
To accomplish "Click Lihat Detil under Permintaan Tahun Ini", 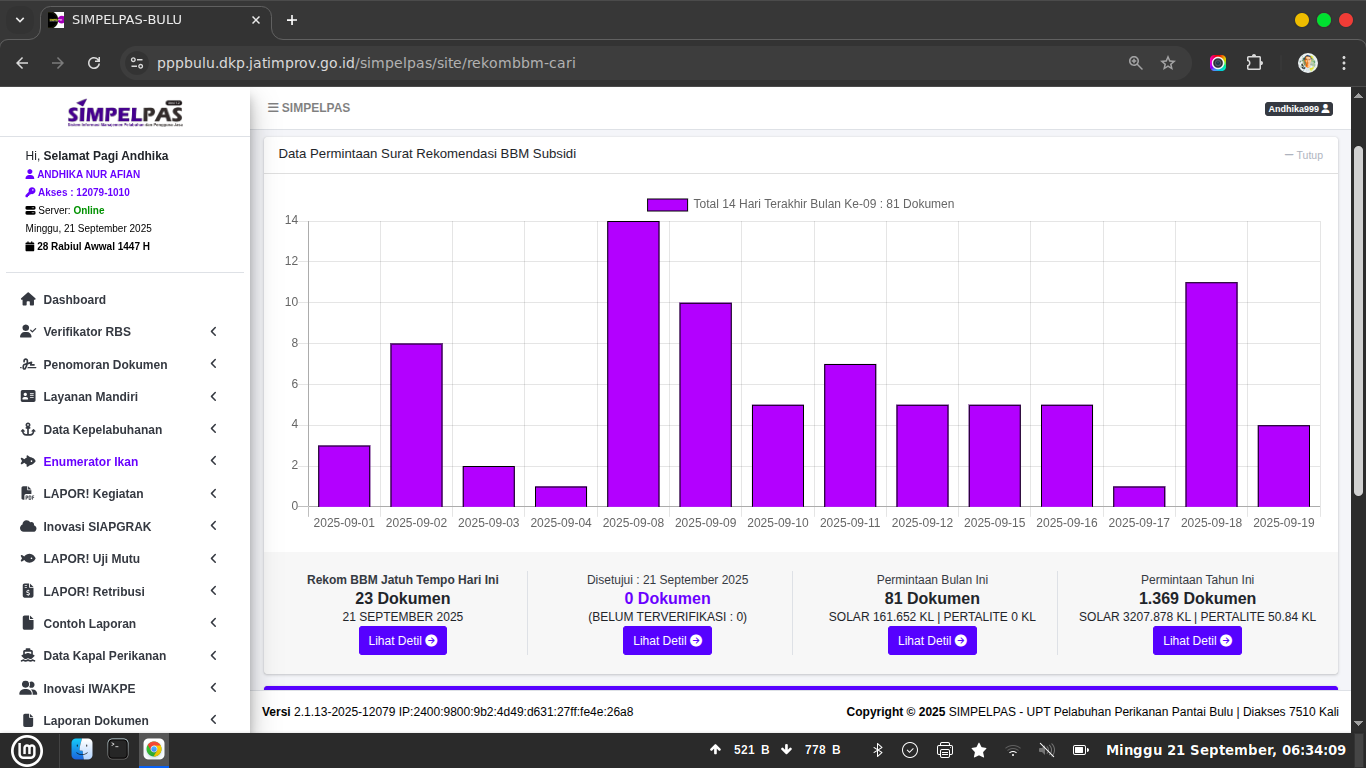I will pos(1197,641).
